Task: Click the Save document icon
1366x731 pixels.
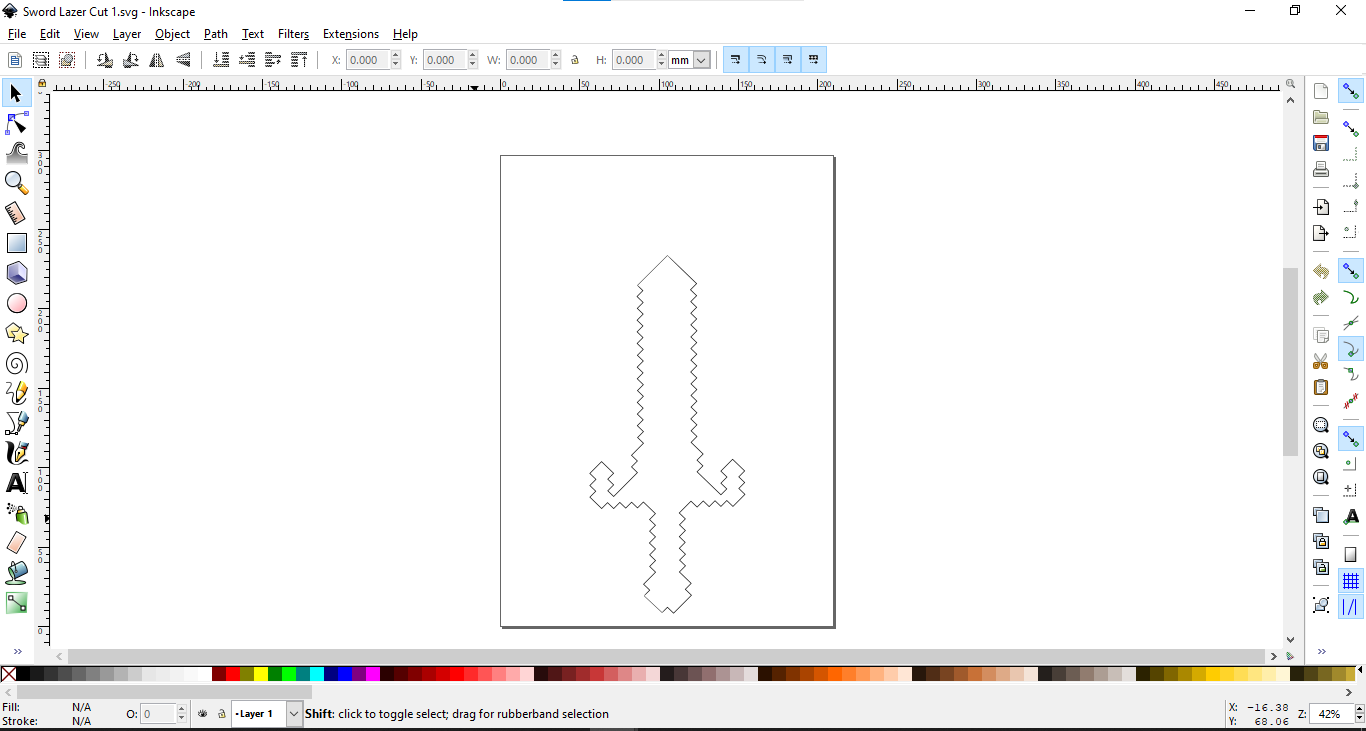Action: pyautogui.click(x=1321, y=143)
